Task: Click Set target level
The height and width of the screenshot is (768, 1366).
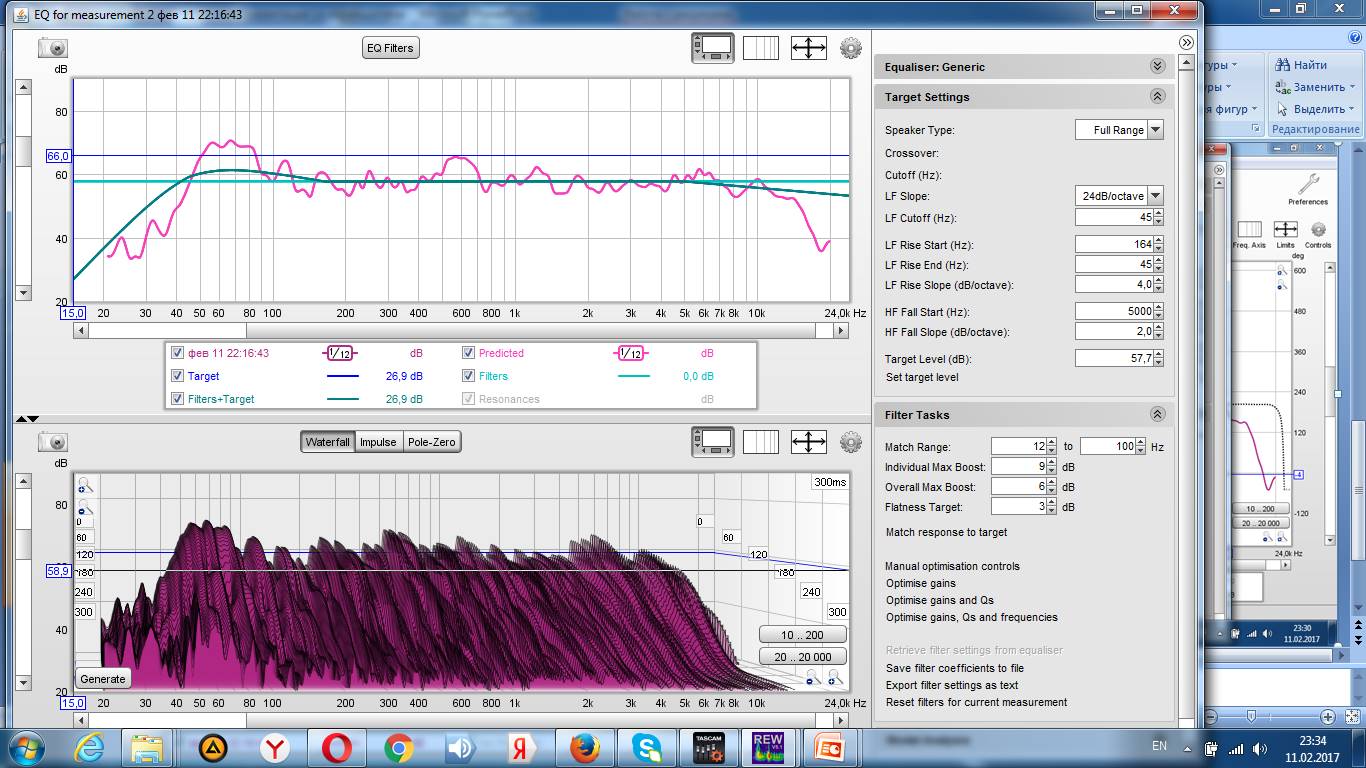Action: 922,377
